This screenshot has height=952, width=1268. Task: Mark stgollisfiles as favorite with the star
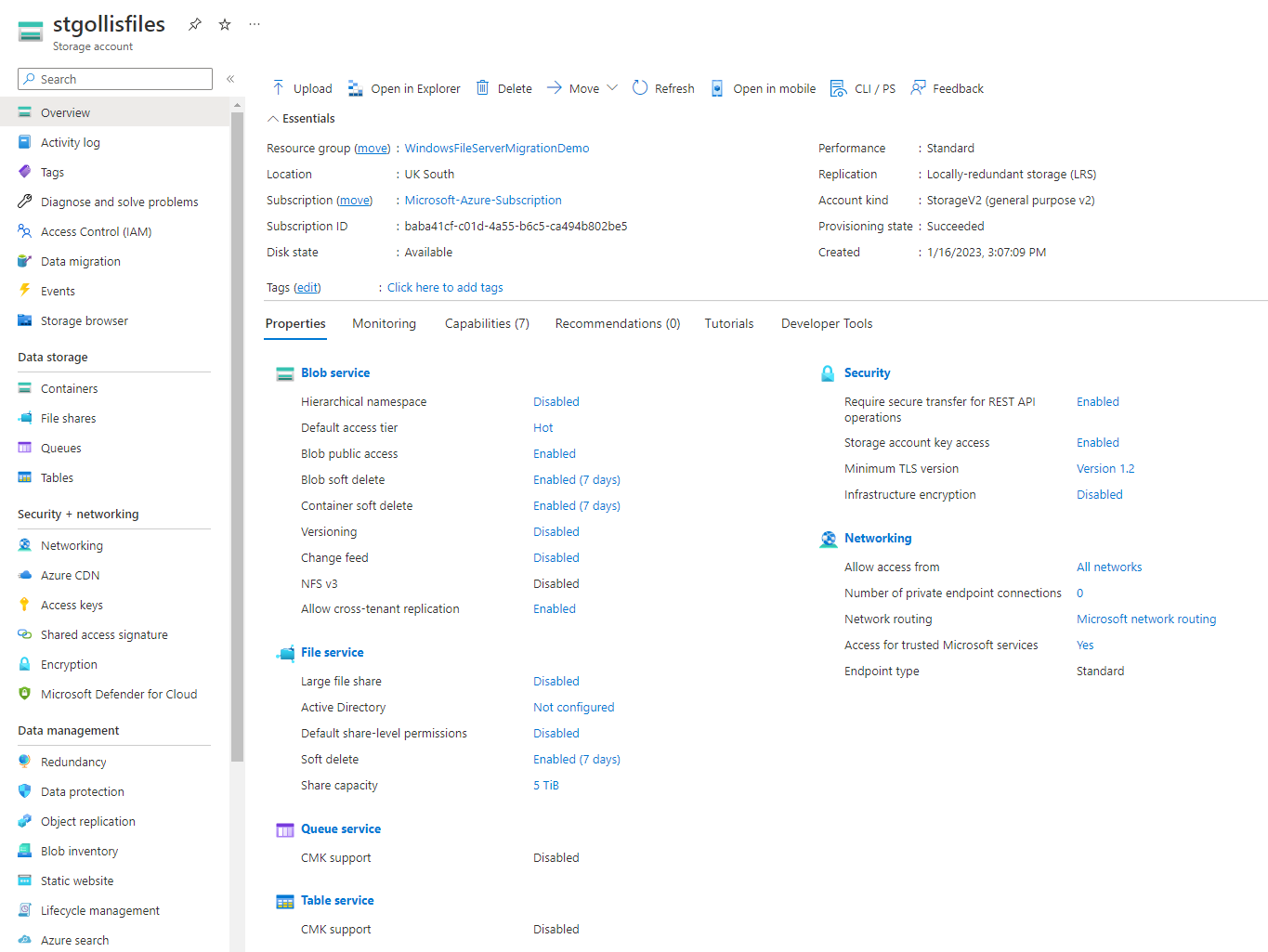(x=225, y=24)
